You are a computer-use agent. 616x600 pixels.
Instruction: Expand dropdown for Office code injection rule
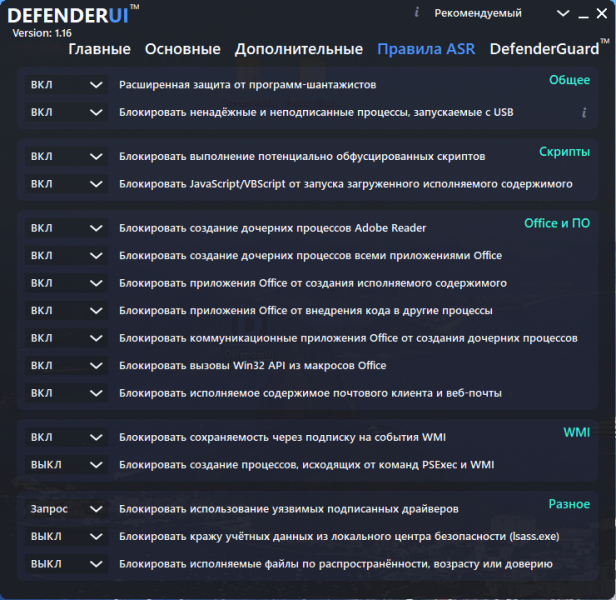point(66,311)
